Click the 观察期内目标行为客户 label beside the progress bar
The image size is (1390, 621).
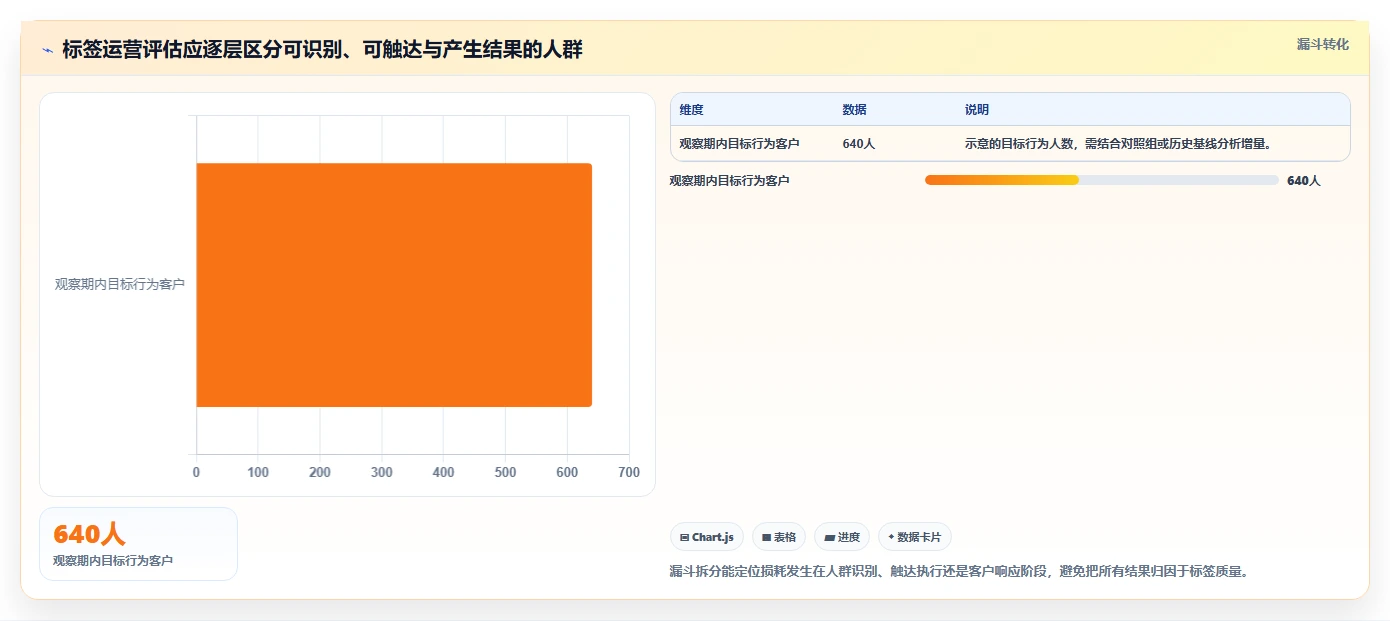tap(730, 181)
